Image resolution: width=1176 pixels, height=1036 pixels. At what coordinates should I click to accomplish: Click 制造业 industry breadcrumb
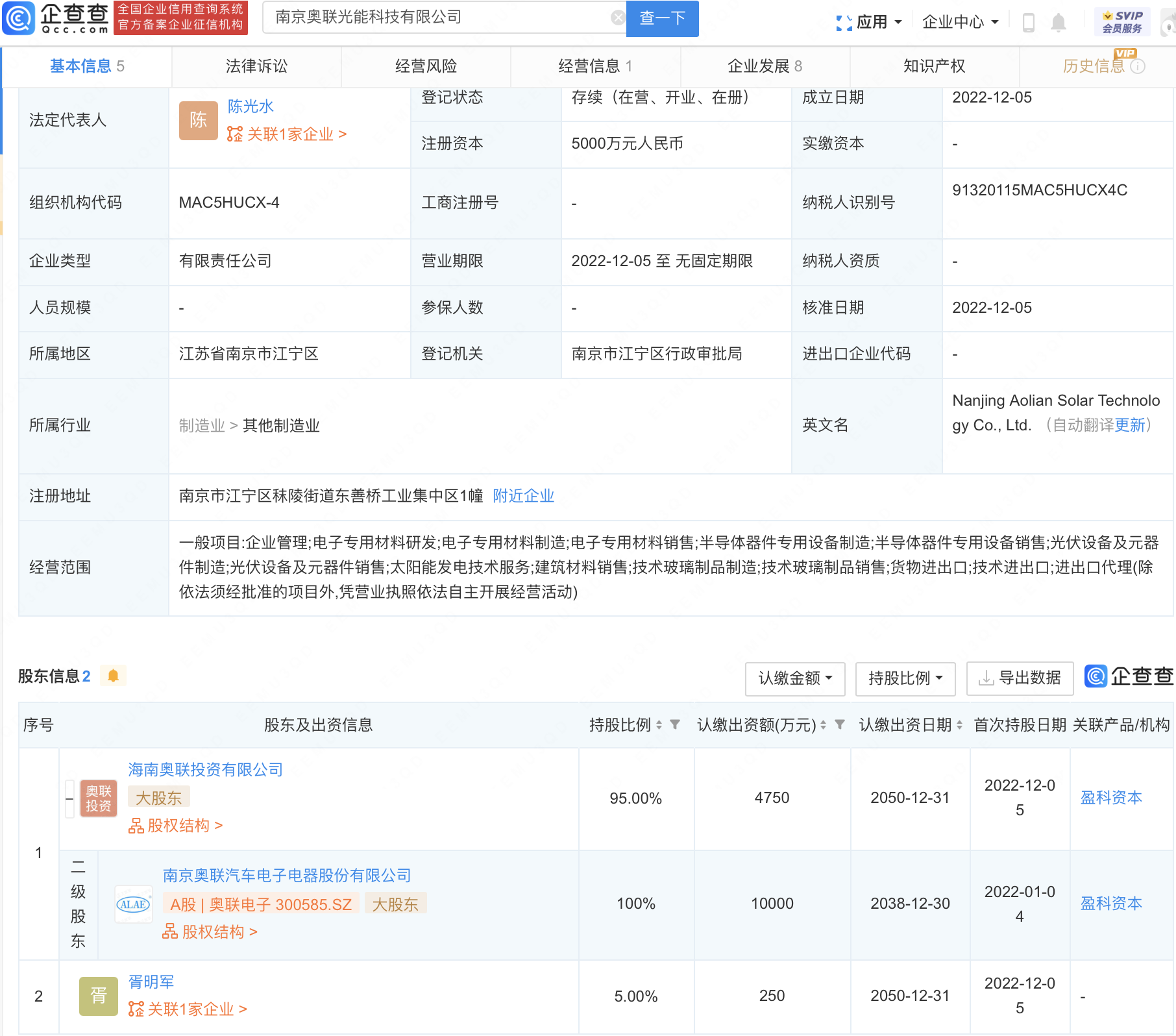pyautogui.click(x=202, y=426)
